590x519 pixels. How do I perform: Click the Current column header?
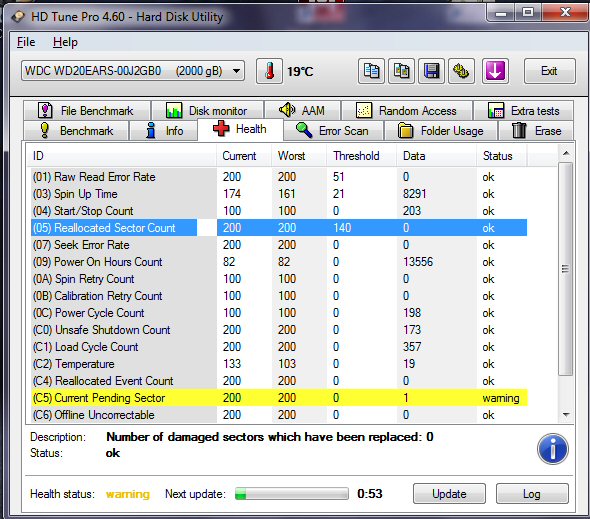pyautogui.click(x=244, y=155)
